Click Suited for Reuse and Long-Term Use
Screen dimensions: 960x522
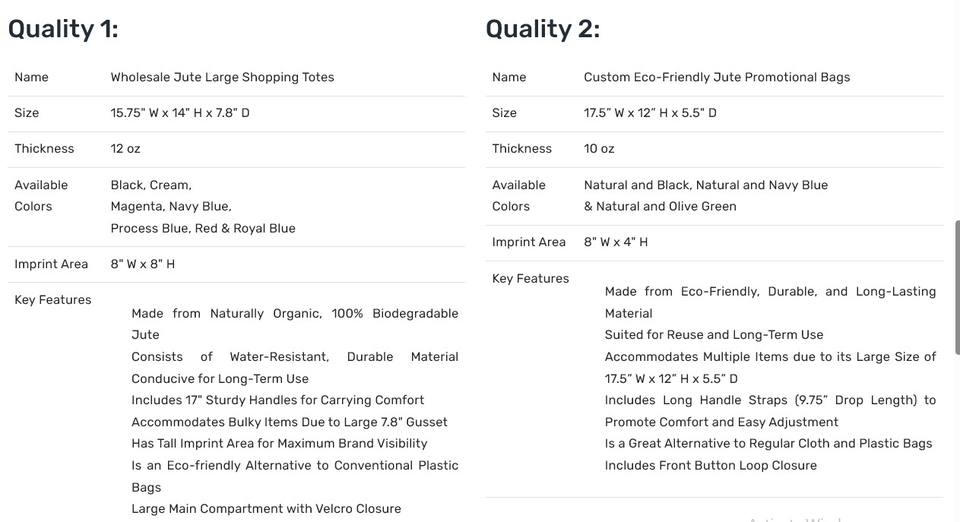[713, 335]
